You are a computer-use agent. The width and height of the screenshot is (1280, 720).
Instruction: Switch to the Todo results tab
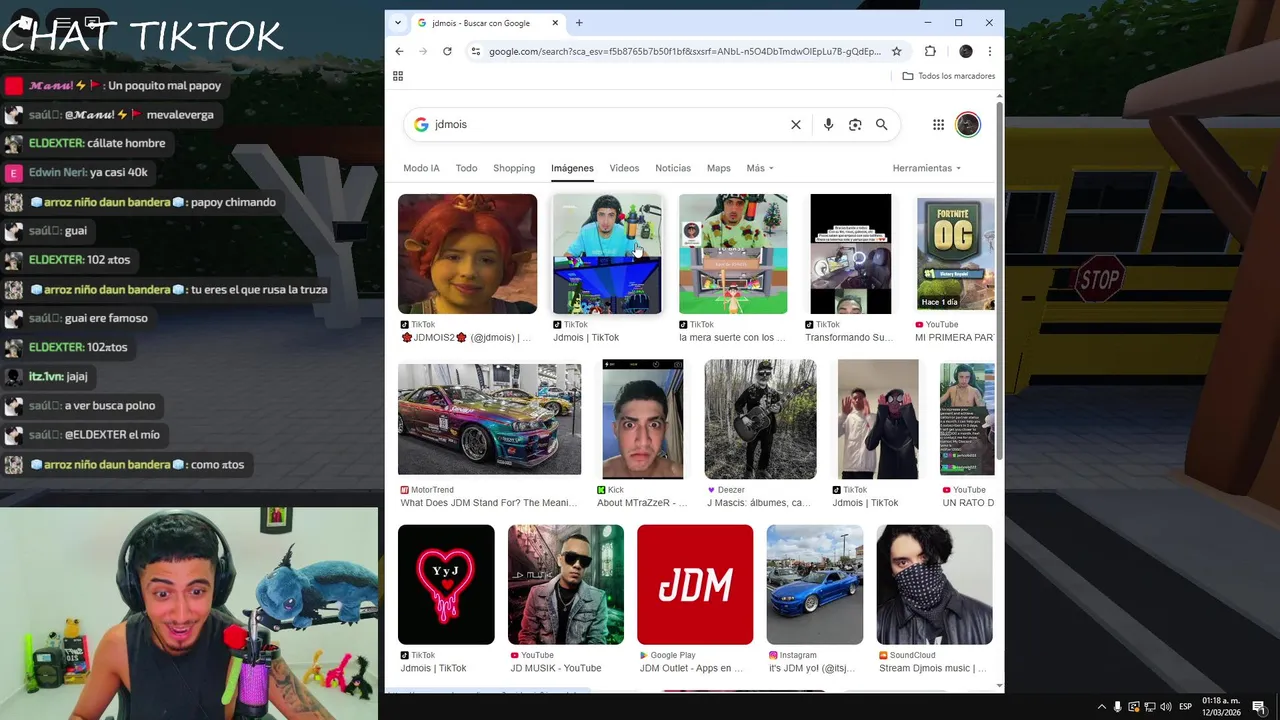tap(466, 168)
